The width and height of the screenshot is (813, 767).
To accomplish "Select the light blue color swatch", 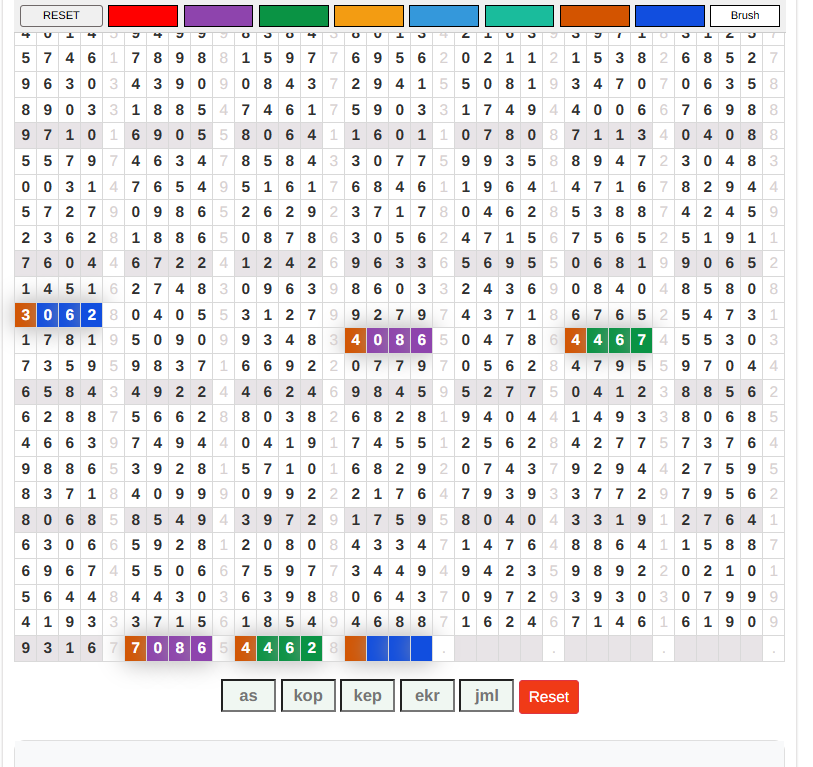I will coord(444,16).
